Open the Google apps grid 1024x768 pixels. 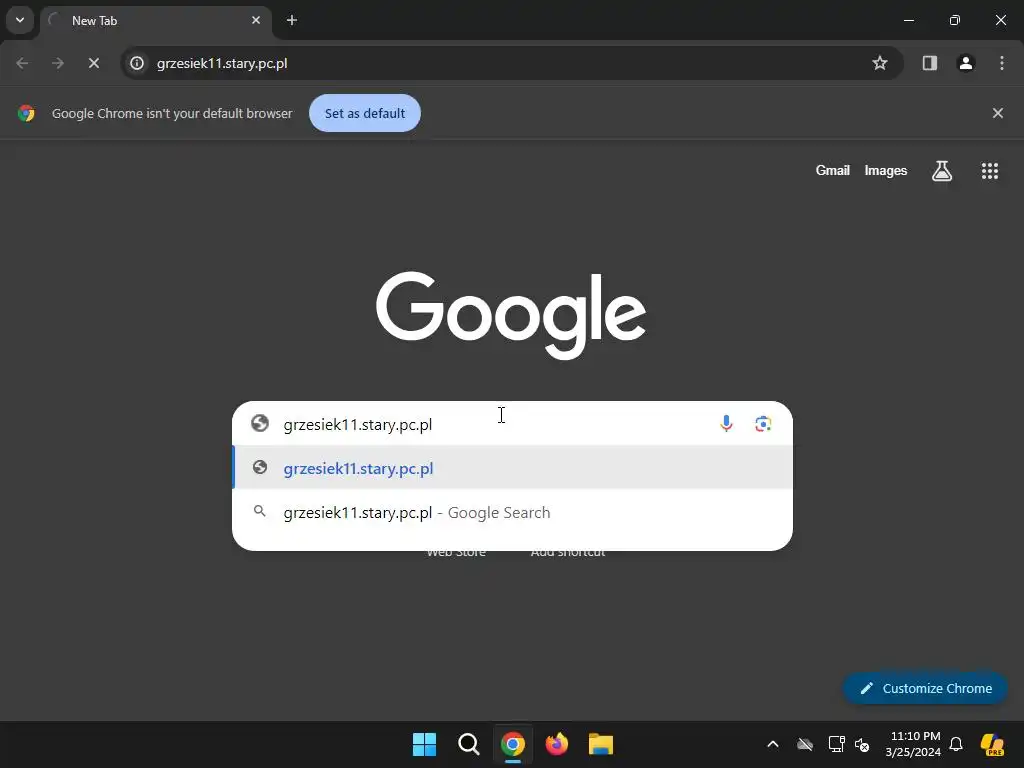[990, 171]
